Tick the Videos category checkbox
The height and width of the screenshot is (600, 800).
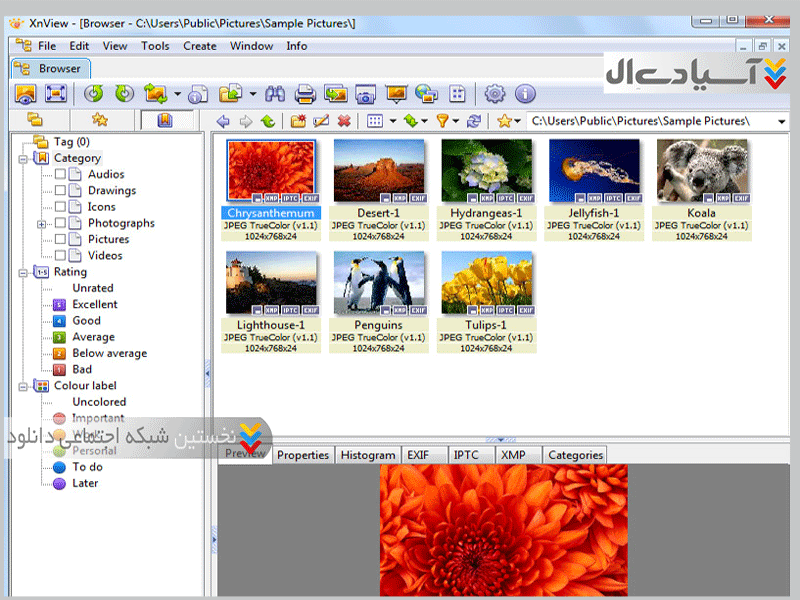click(61, 255)
